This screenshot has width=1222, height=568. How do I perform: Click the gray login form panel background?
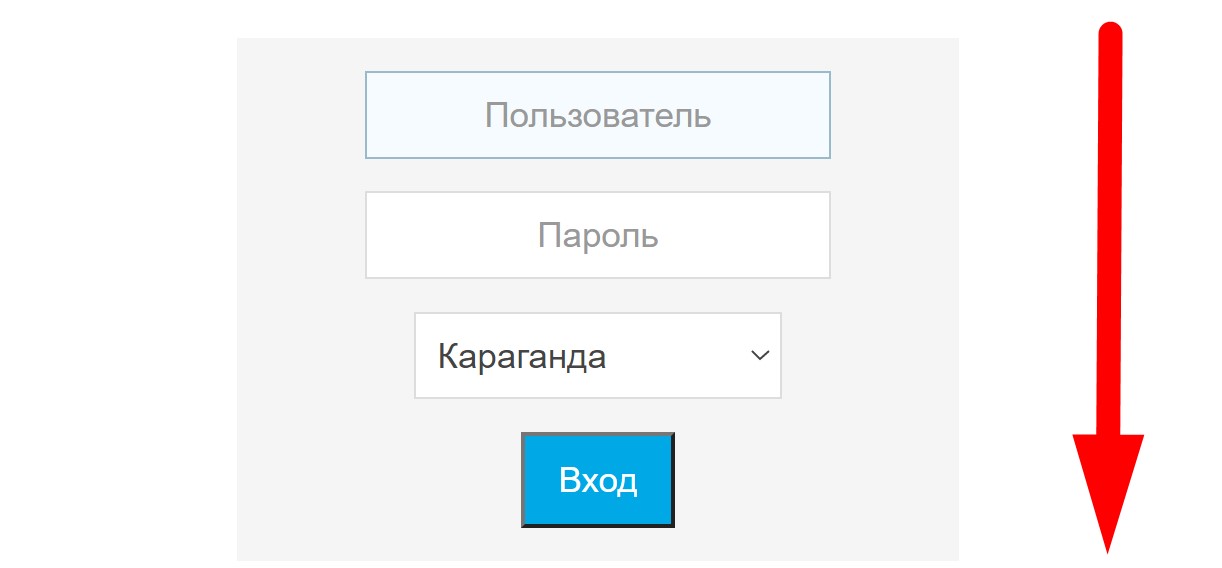(300, 300)
